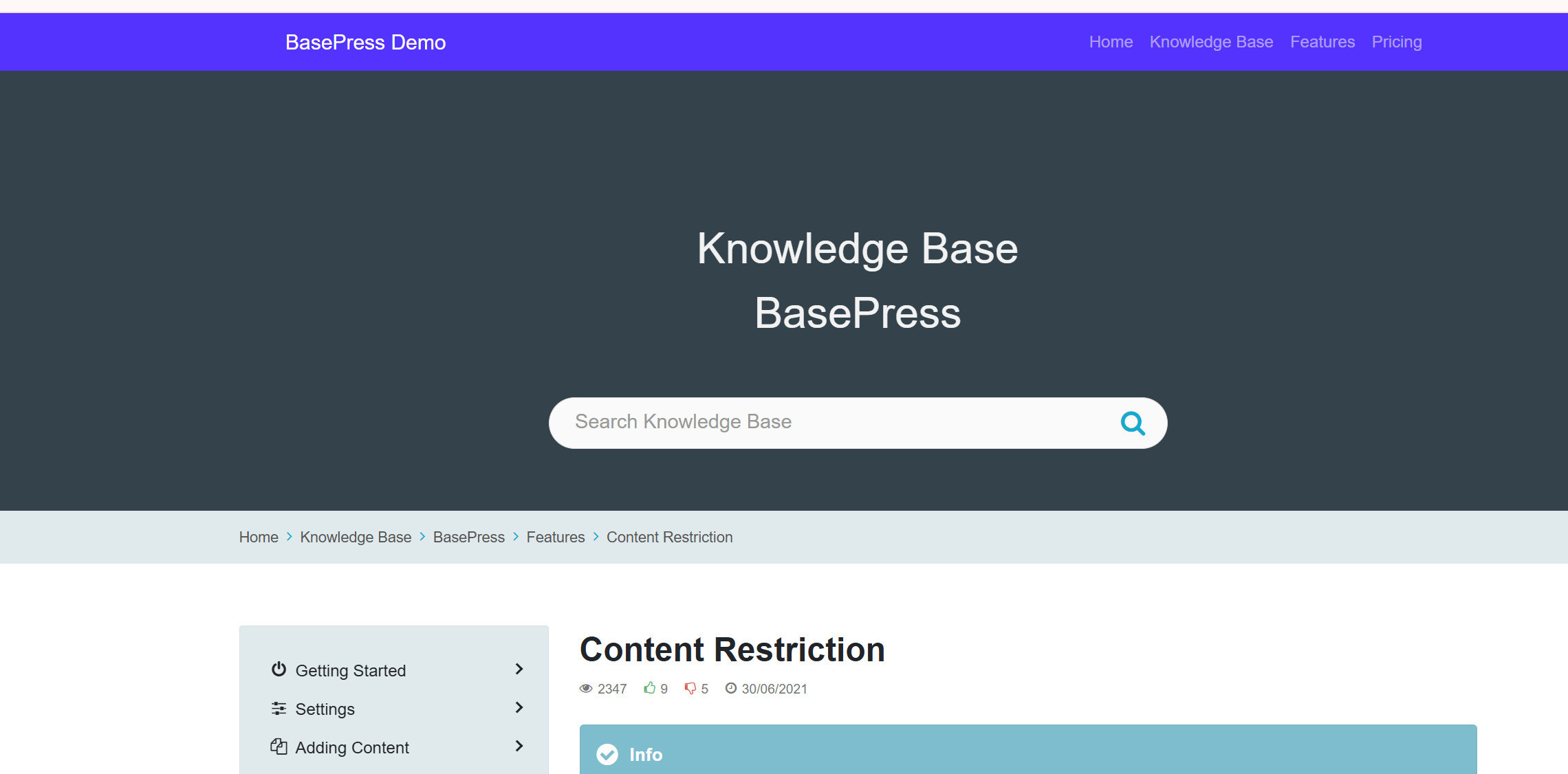The height and width of the screenshot is (774, 1568).
Task: Click the eye views icon
Action: coord(586,688)
